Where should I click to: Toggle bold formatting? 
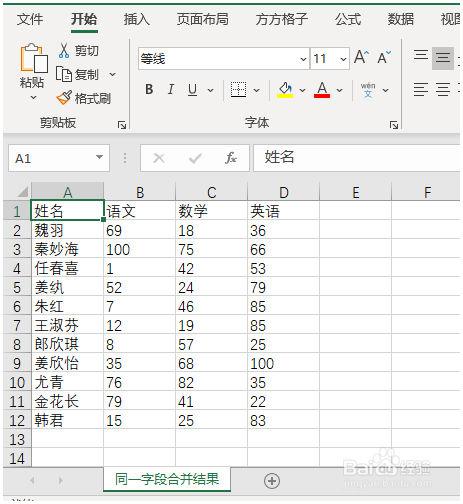point(149,89)
